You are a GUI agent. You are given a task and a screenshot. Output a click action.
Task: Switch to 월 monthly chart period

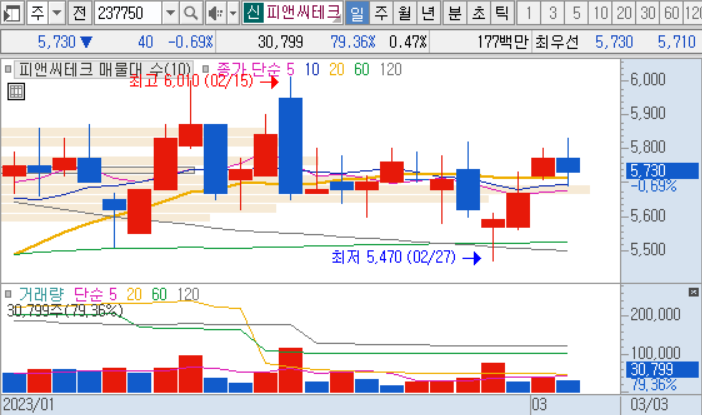tap(405, 13)
